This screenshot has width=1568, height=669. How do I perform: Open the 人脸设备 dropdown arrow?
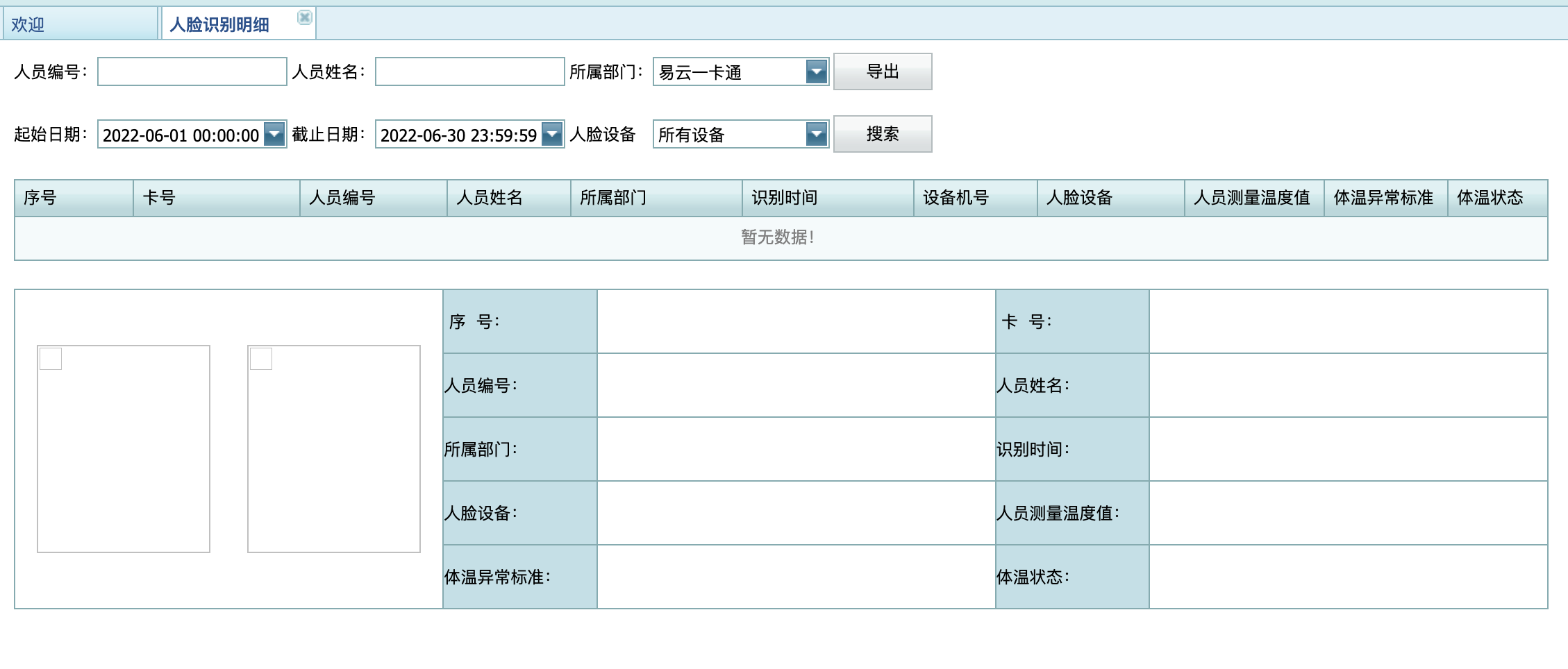817,134
